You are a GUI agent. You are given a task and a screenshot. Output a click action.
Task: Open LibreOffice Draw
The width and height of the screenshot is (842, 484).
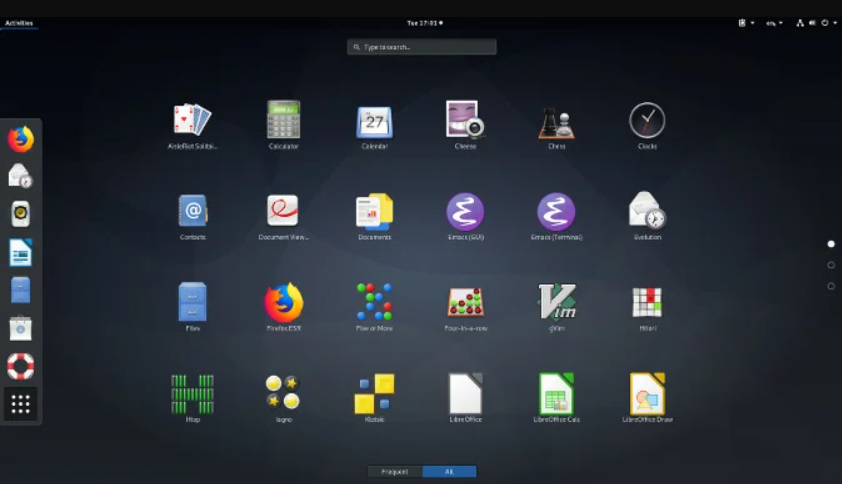click(x=647, y=399)
